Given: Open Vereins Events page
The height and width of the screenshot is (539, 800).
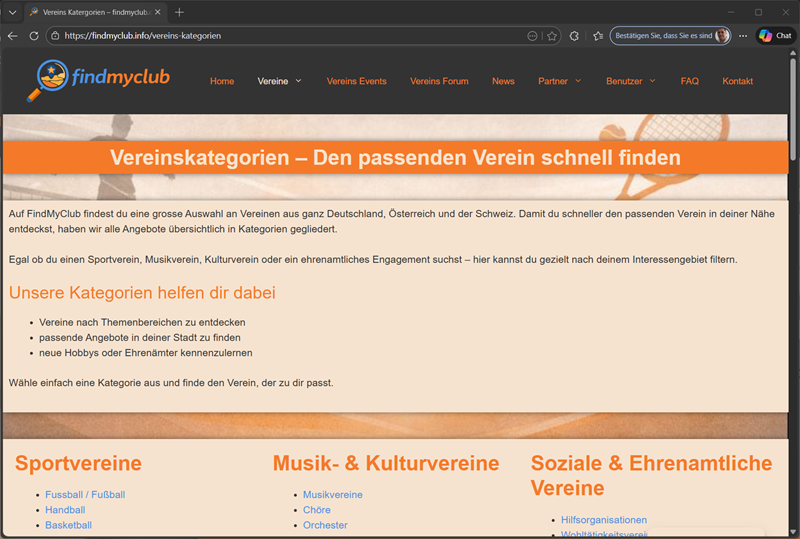Looking at the screenshot, I should [x=357, y=81].
